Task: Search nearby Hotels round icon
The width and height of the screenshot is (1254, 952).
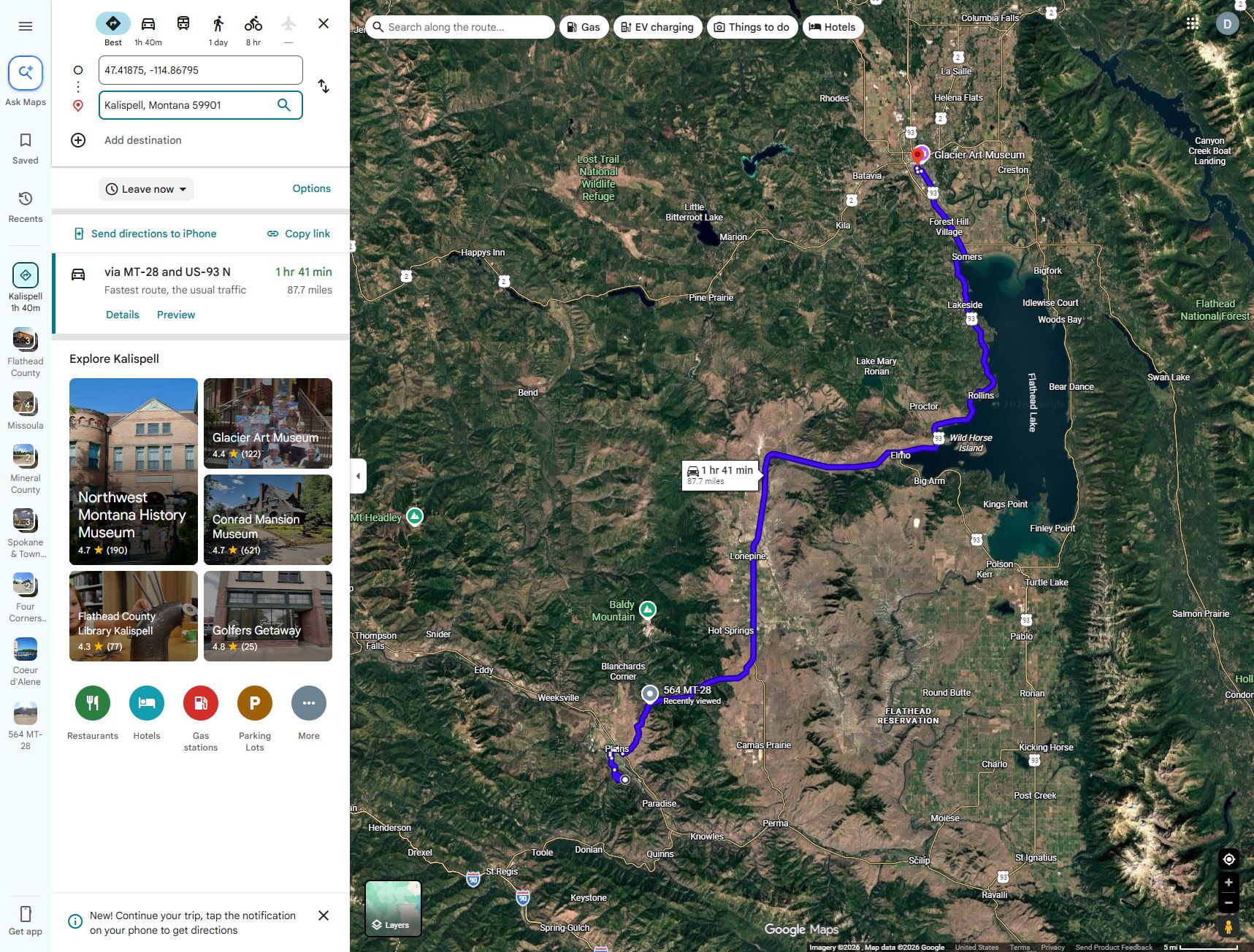Action: pos(147,703)
